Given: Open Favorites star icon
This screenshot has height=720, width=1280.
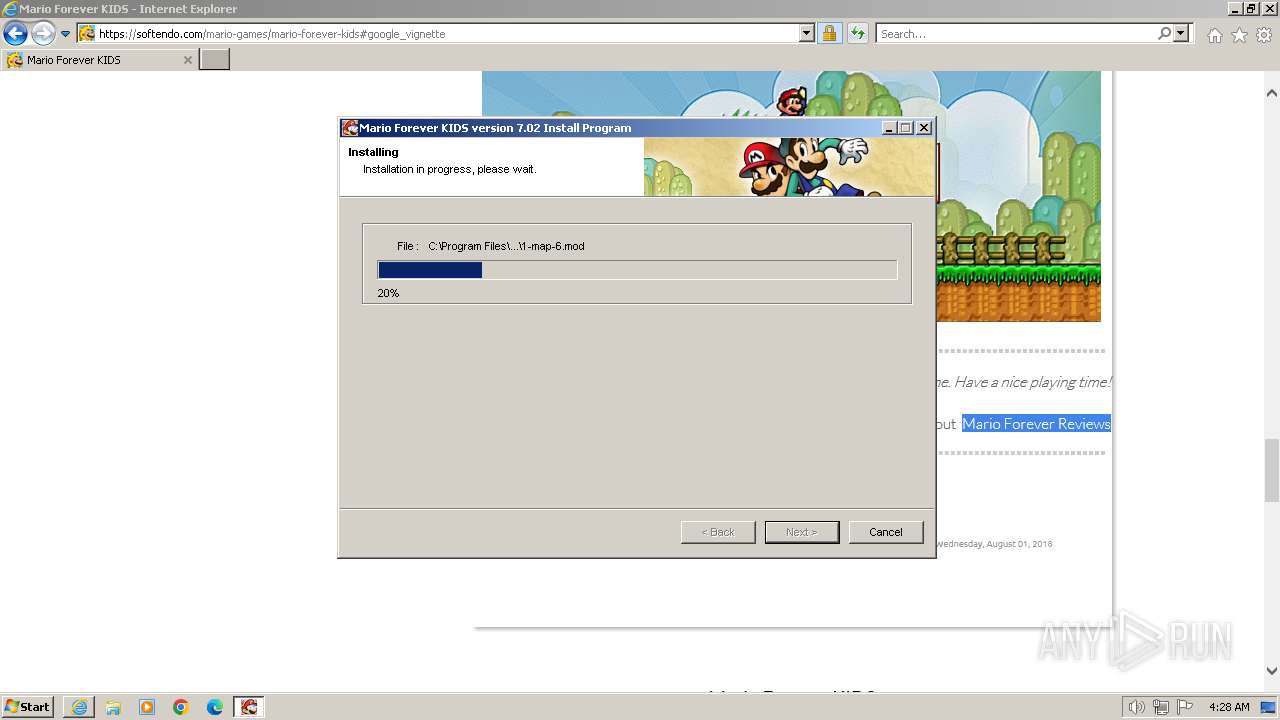Looking at the screenshot, I should [x=1239, y=35].
